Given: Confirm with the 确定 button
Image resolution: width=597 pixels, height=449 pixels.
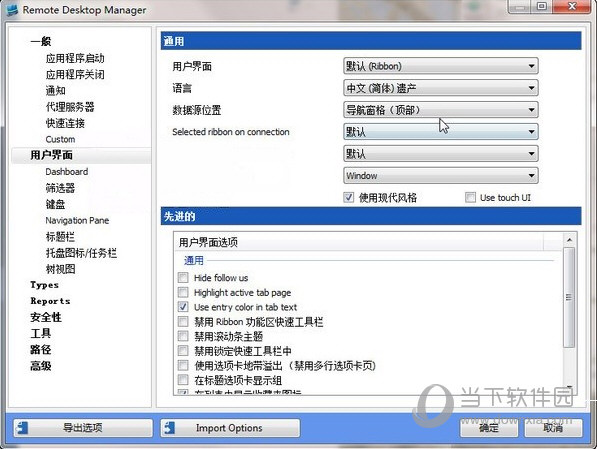Looking at the screenshot, I should click(489, 428).
